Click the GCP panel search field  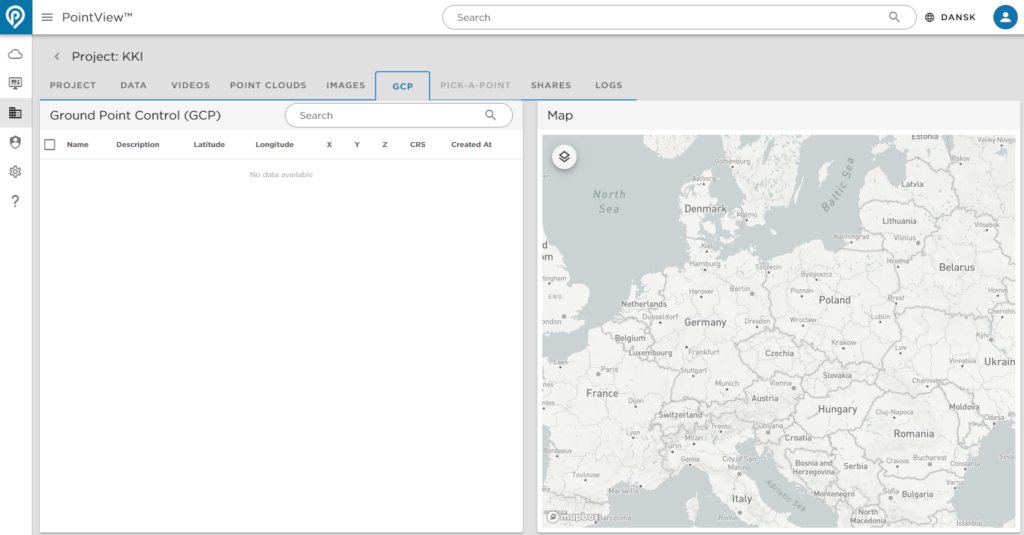coord(388,116)
